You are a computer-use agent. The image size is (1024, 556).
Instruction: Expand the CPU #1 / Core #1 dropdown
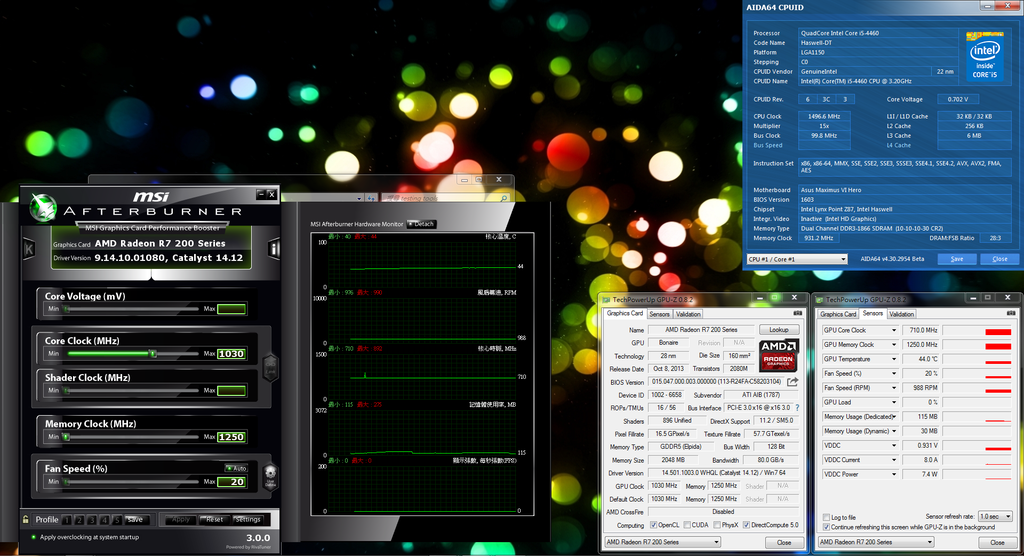point(842,259)
